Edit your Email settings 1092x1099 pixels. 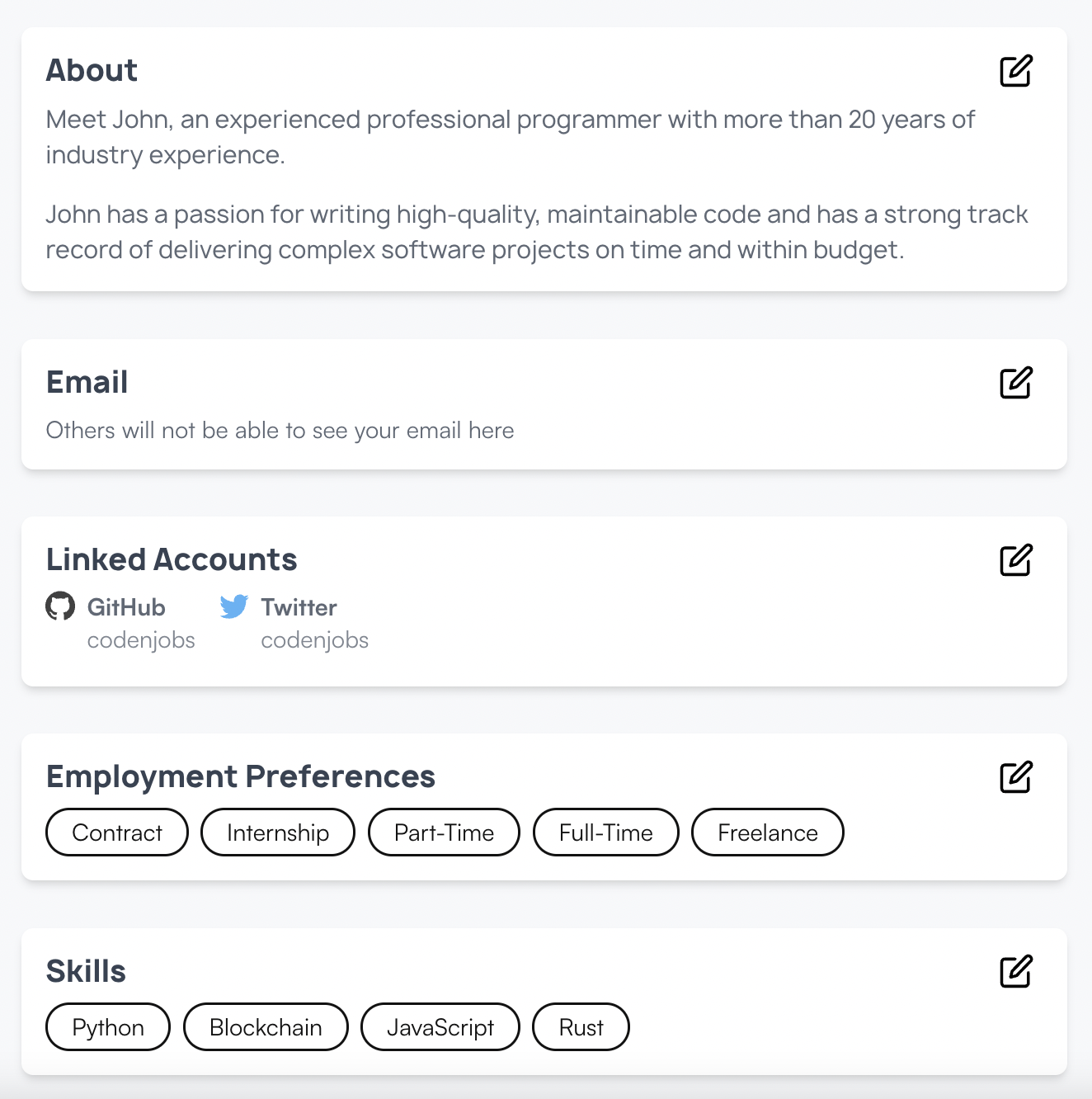pos(1016,382)
